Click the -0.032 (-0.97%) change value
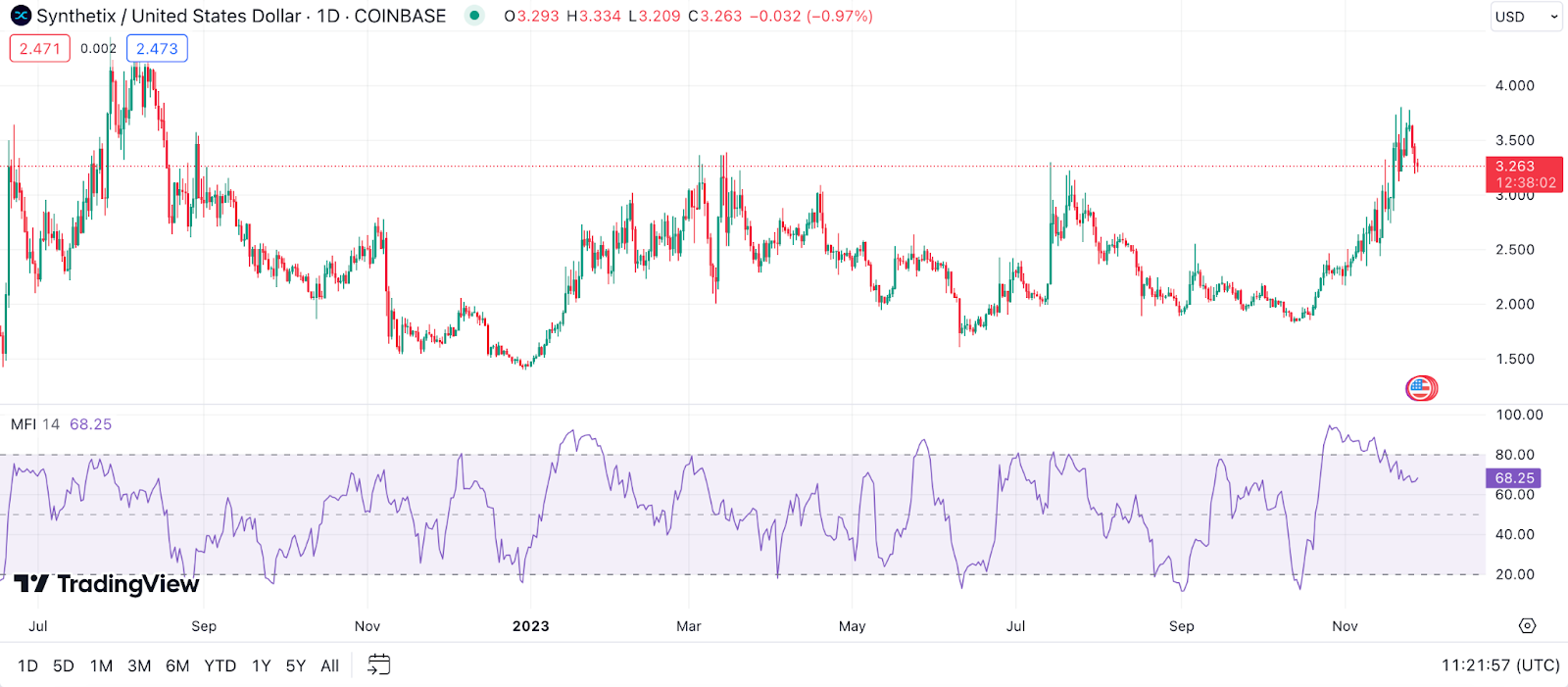Viewport: 1568px width, 687px height. pos(810,17)
